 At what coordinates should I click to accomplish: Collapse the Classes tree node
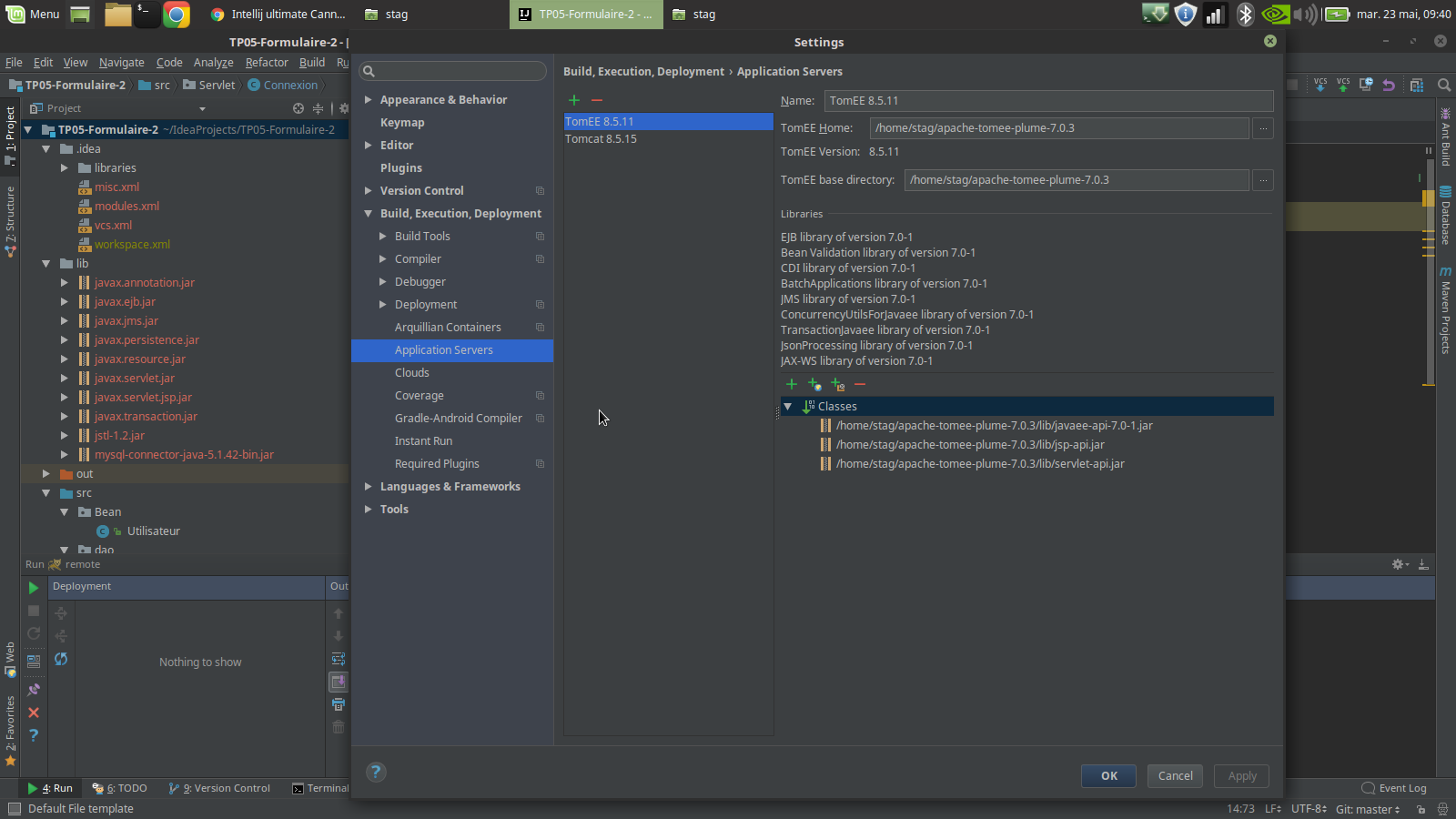(x=788, y=407)
